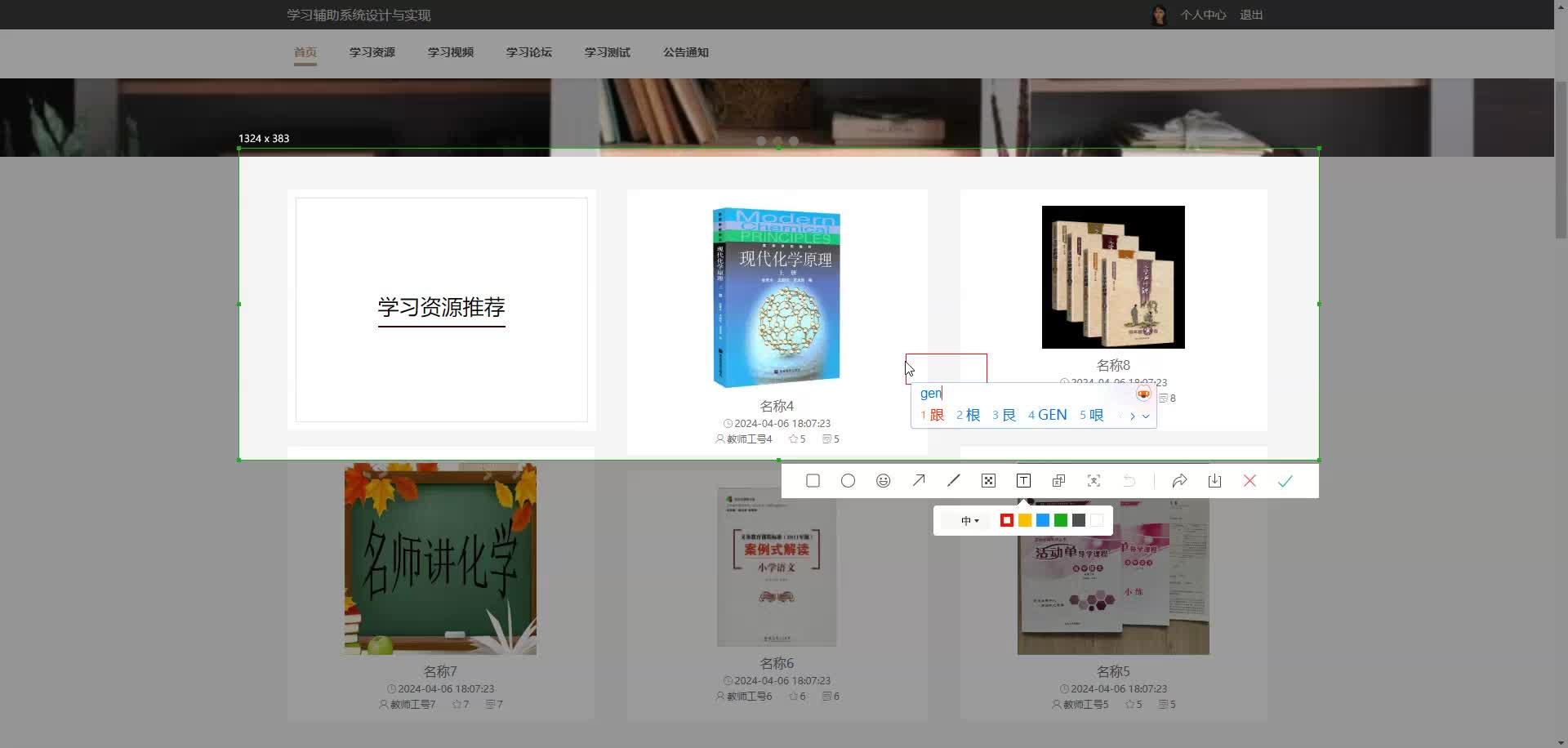Viewport: 1568px width, 748px height.
Task: Open the 学习测试 nav item
Action: click(x=608, y=52)
